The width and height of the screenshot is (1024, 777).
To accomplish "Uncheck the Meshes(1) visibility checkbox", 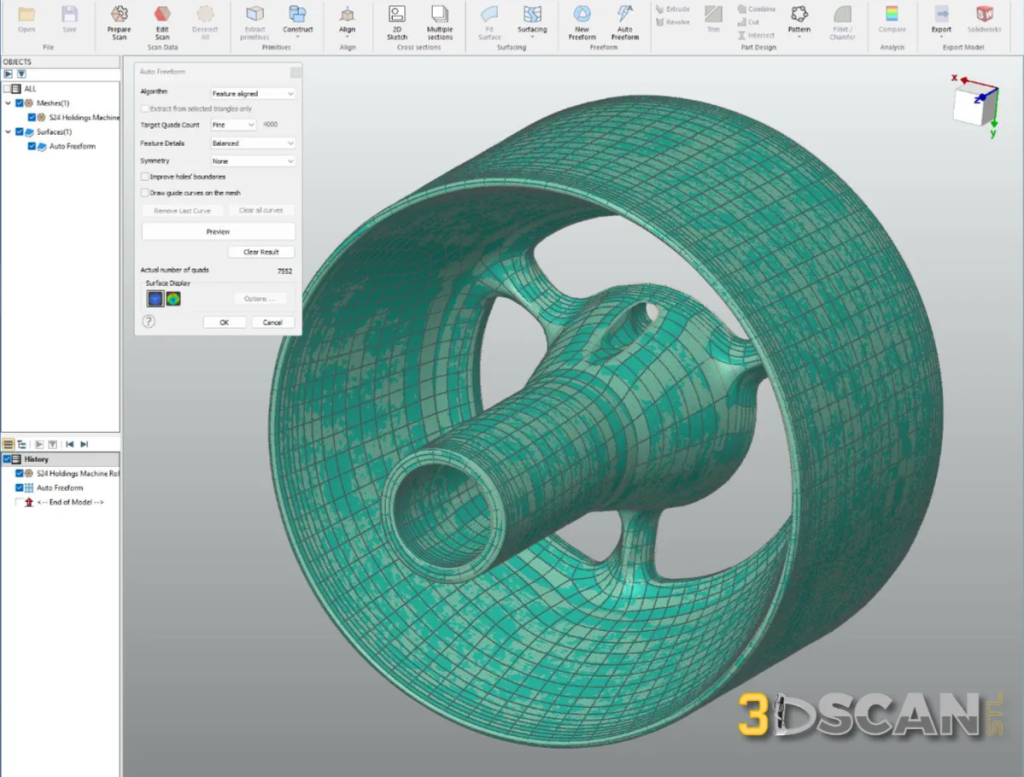I will pos(19,103).
